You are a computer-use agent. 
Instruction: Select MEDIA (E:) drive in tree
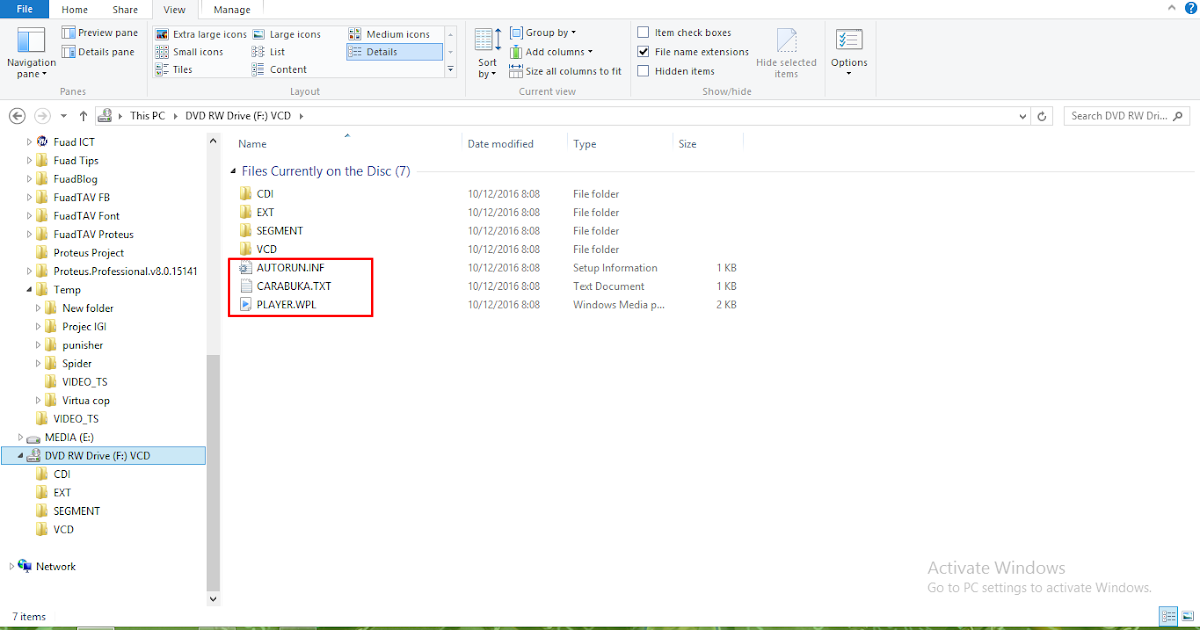[x=68, y=437]
